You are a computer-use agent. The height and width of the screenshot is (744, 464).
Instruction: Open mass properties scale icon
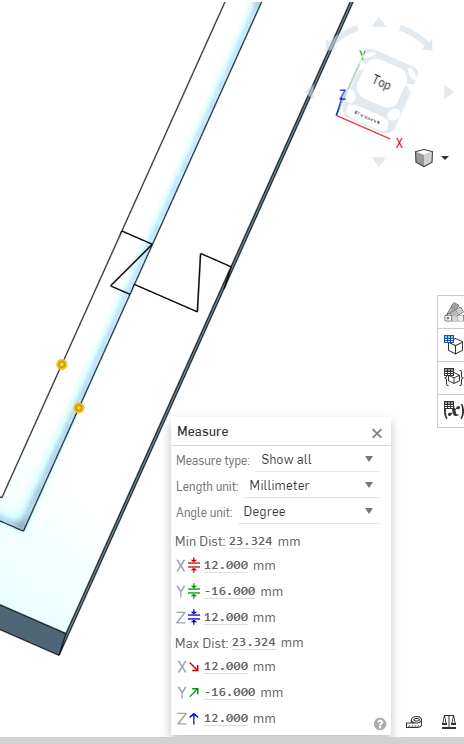(449, 722)
